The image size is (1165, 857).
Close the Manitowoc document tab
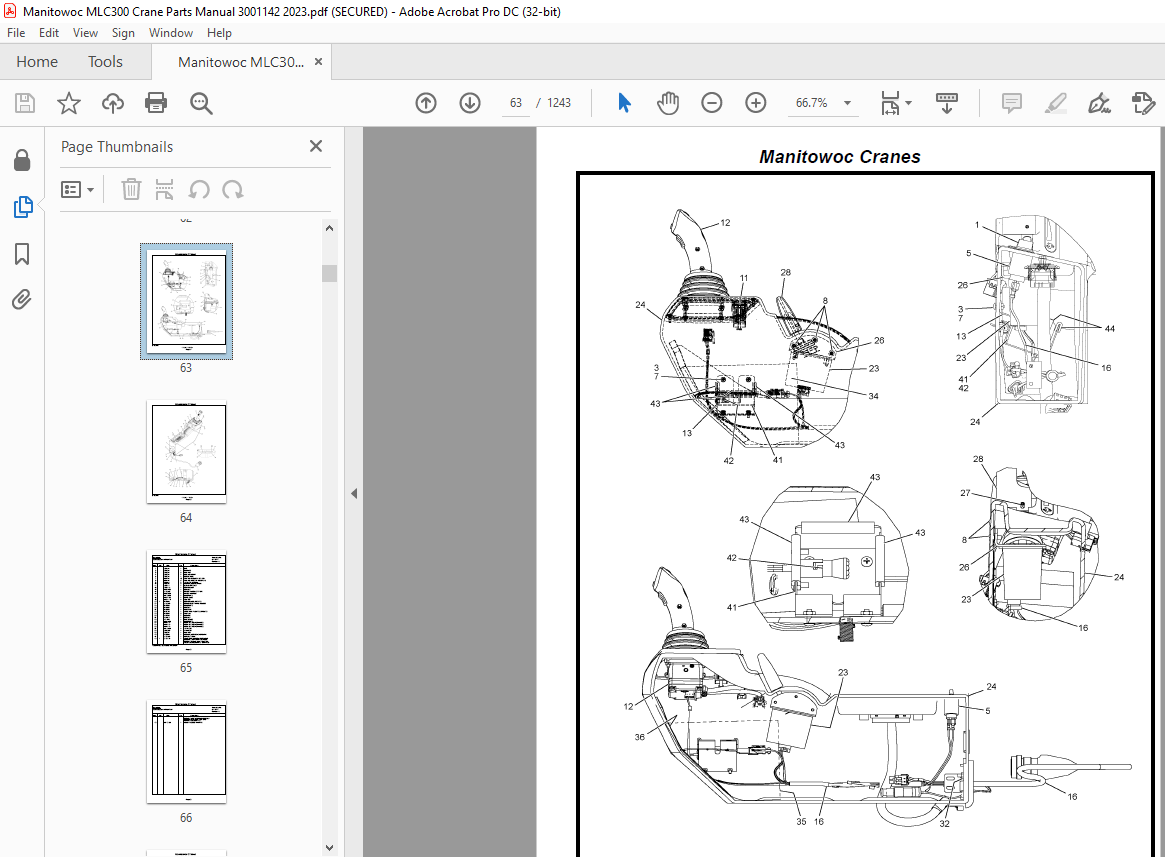pos(319,62)
